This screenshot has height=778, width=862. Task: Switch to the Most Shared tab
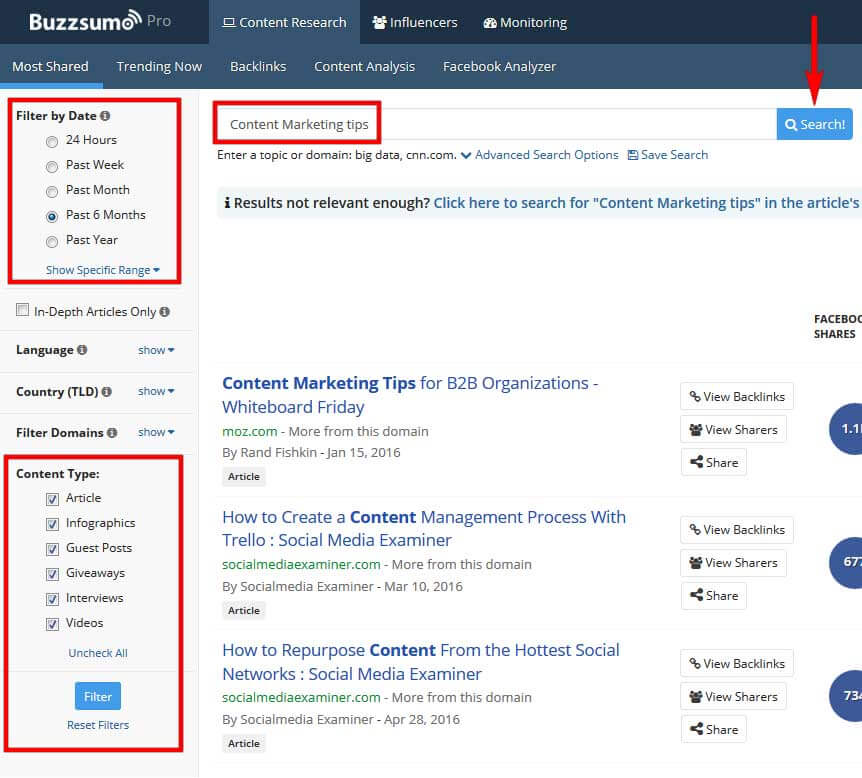point(50,67)
